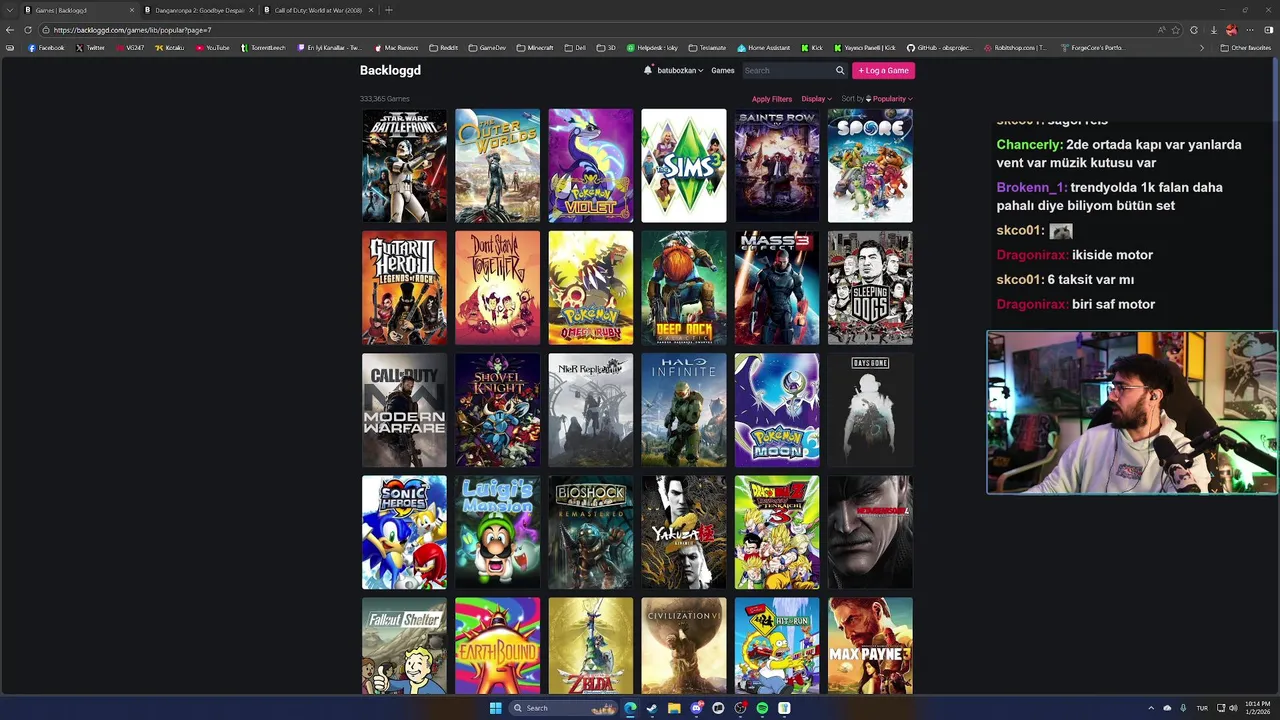
Task: Open the batubozkan user dropdown
Action: pos(680,71)
